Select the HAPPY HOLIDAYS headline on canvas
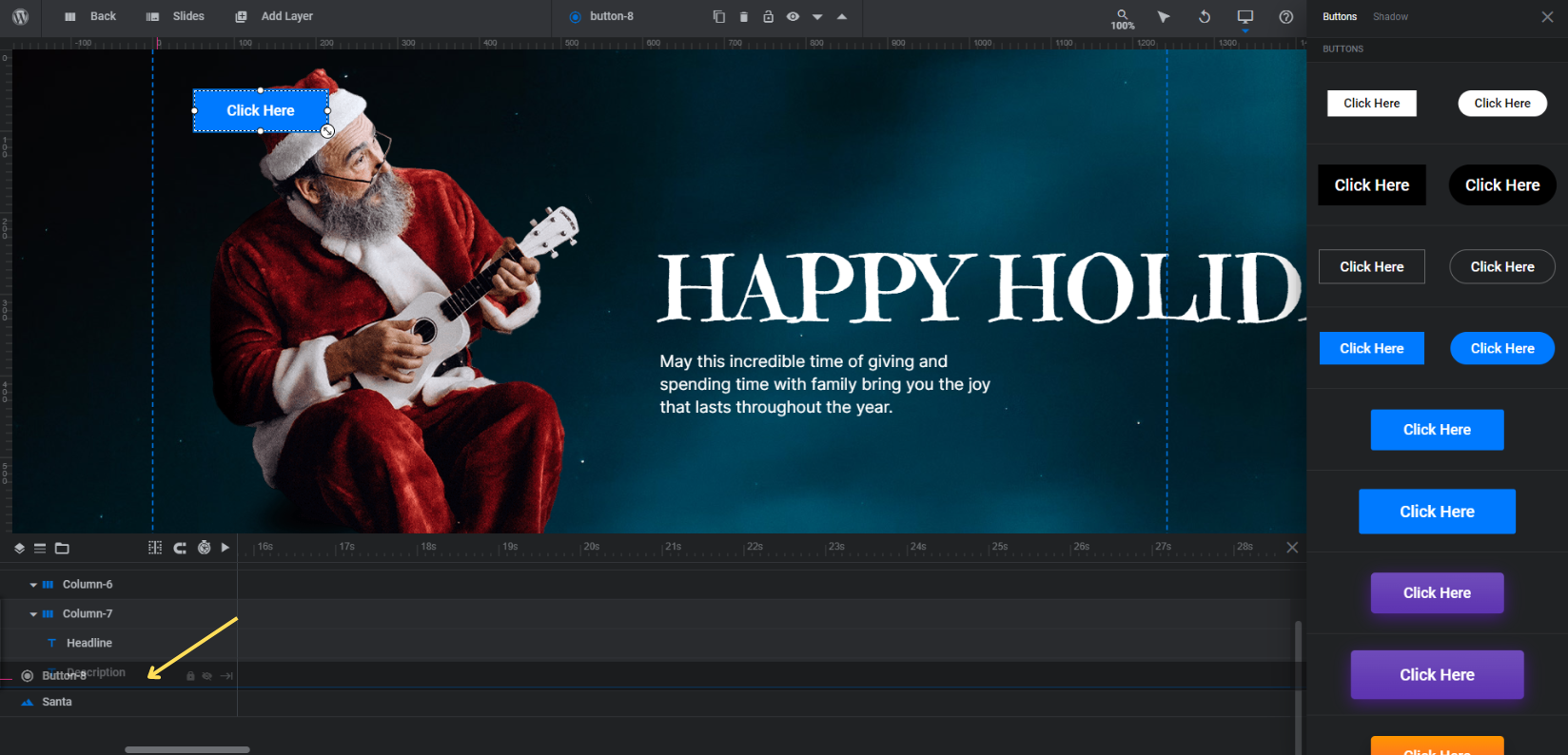The width and height of the screenshot is (1568, 755). point(980,288)
